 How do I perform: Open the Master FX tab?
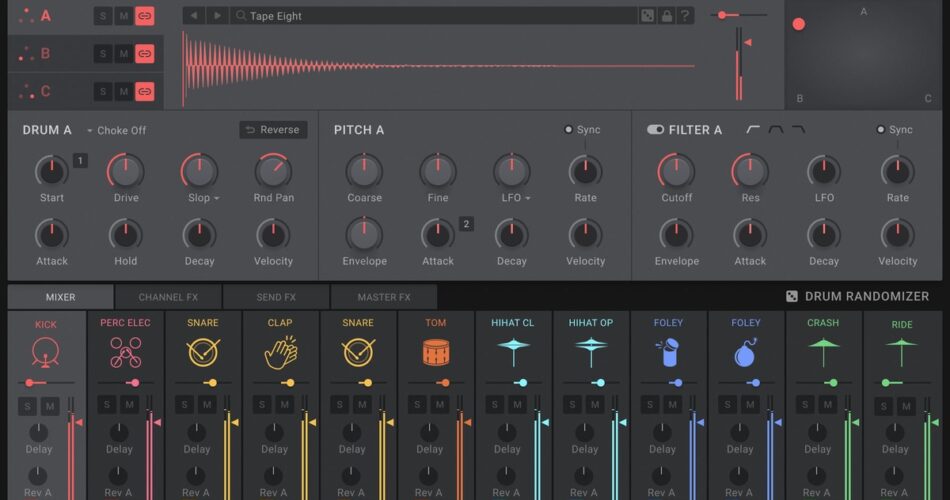pos(384,297)
